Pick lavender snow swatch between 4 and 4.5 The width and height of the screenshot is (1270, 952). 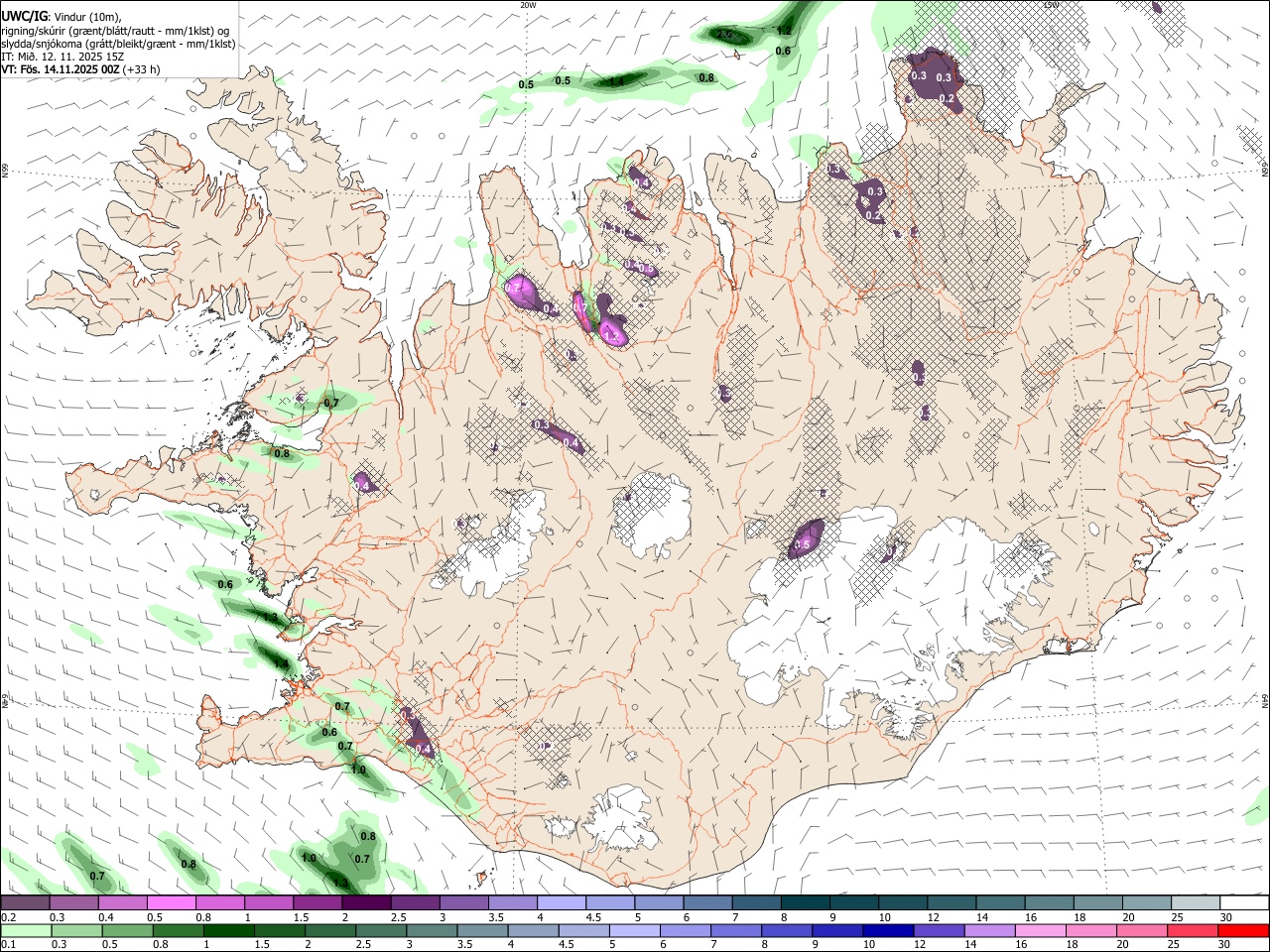[562, 903]
